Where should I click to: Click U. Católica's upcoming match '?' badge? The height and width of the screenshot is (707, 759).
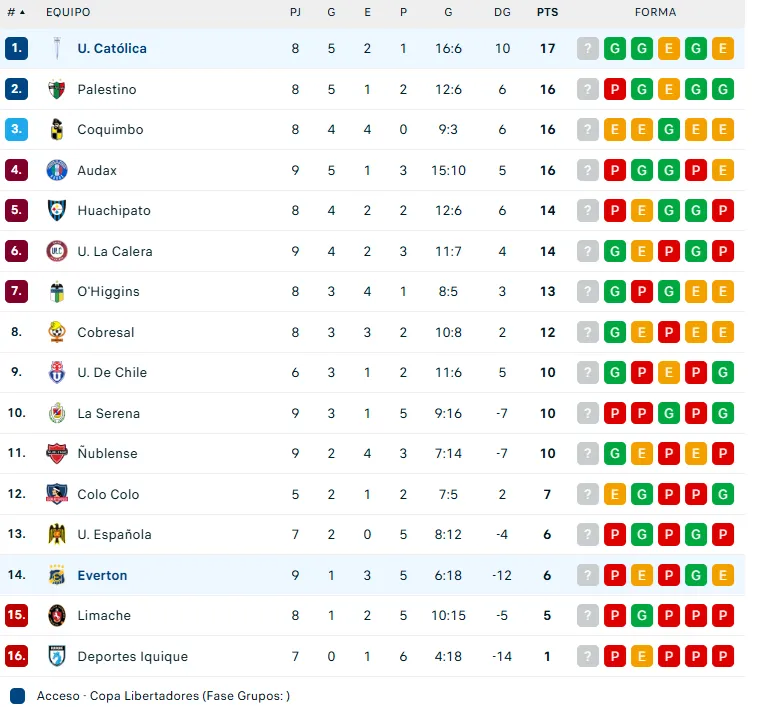588,48
